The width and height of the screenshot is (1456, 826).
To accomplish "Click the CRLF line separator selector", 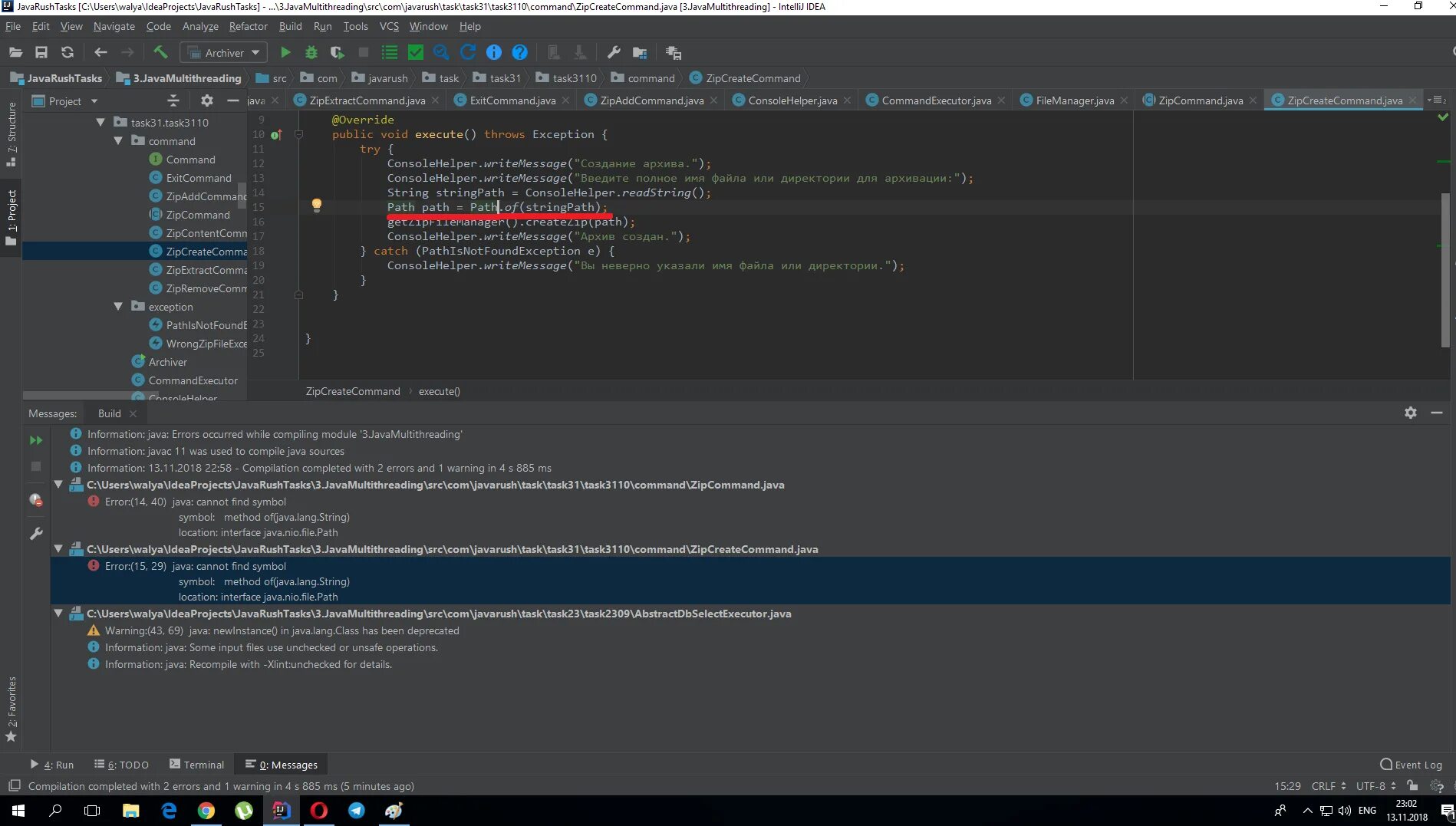I will tap(1329, 785).
